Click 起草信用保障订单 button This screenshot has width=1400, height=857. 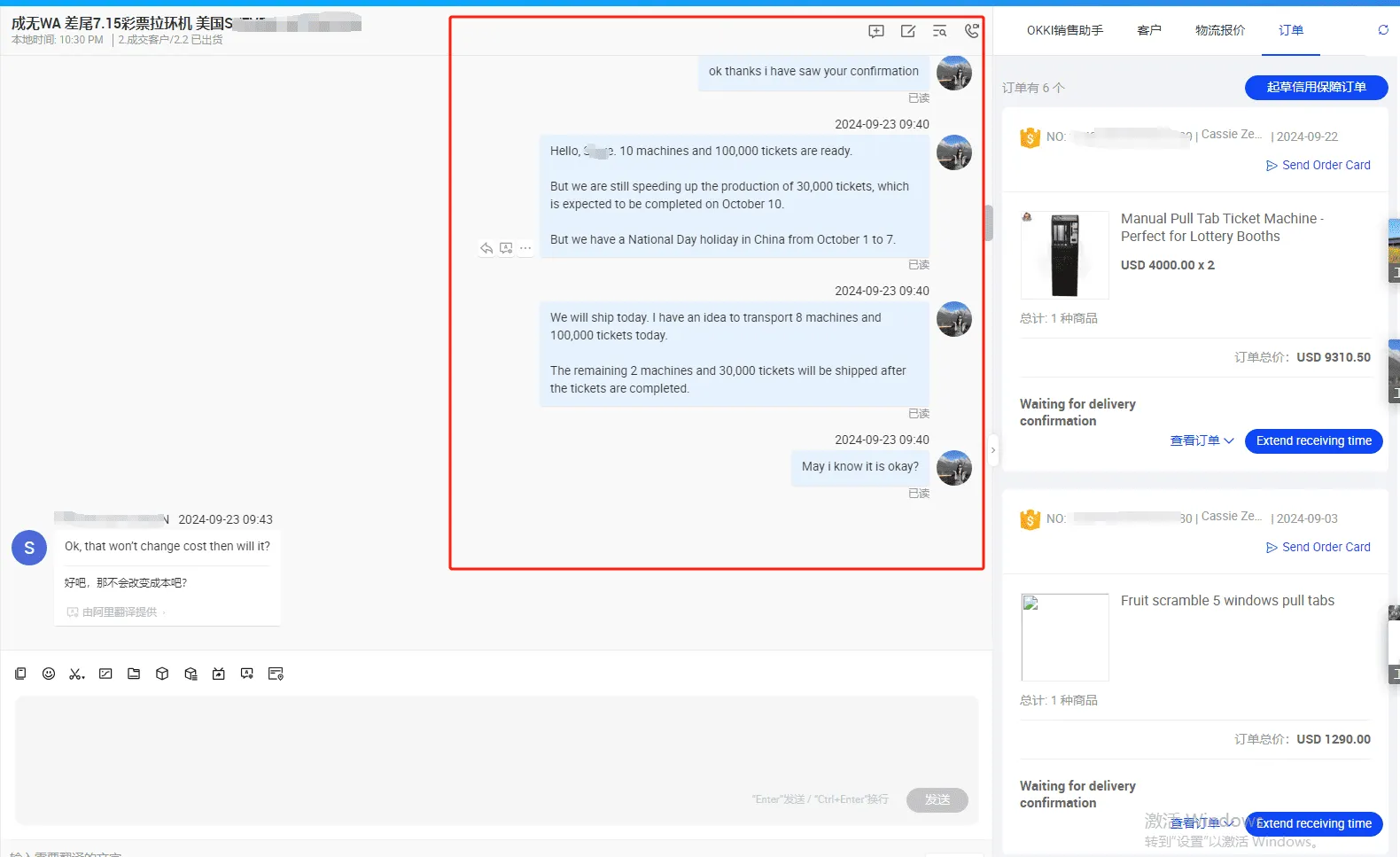tap(1316, 87)
